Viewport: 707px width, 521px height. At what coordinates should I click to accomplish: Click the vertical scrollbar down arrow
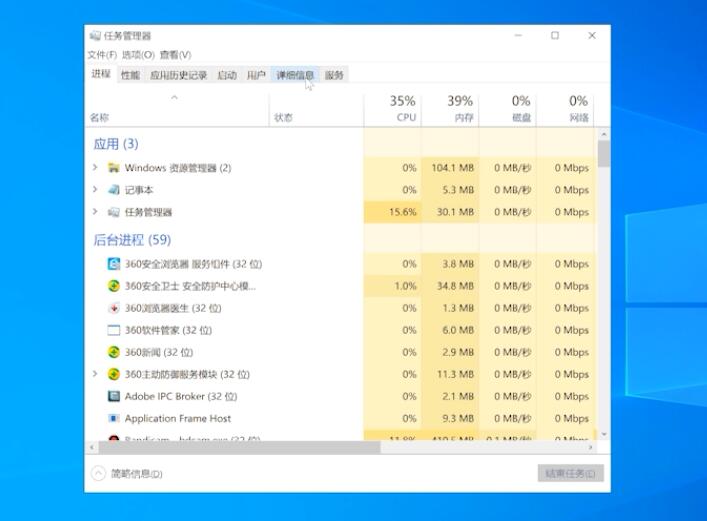tap(604, 434)
